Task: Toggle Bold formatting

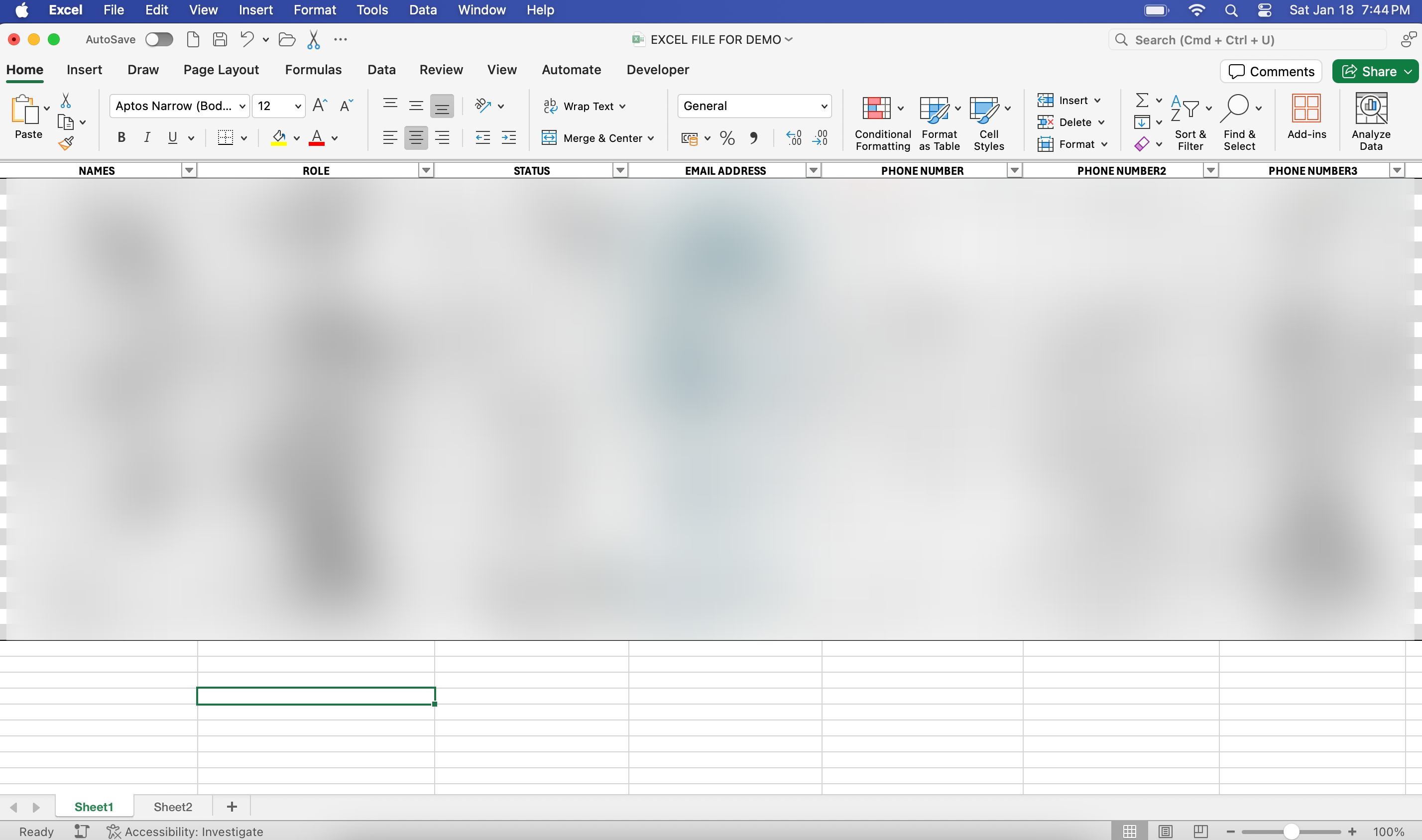Action: (x=121, y=137)
